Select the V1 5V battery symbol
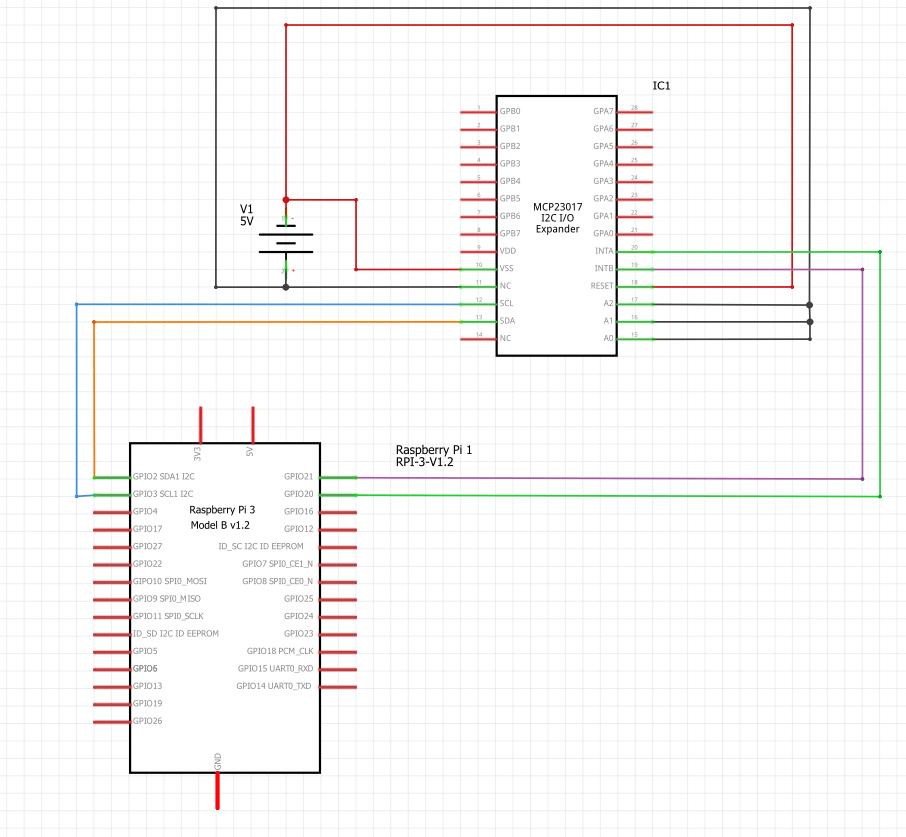This screenshot has height=837, width=906. pos(285,243)
